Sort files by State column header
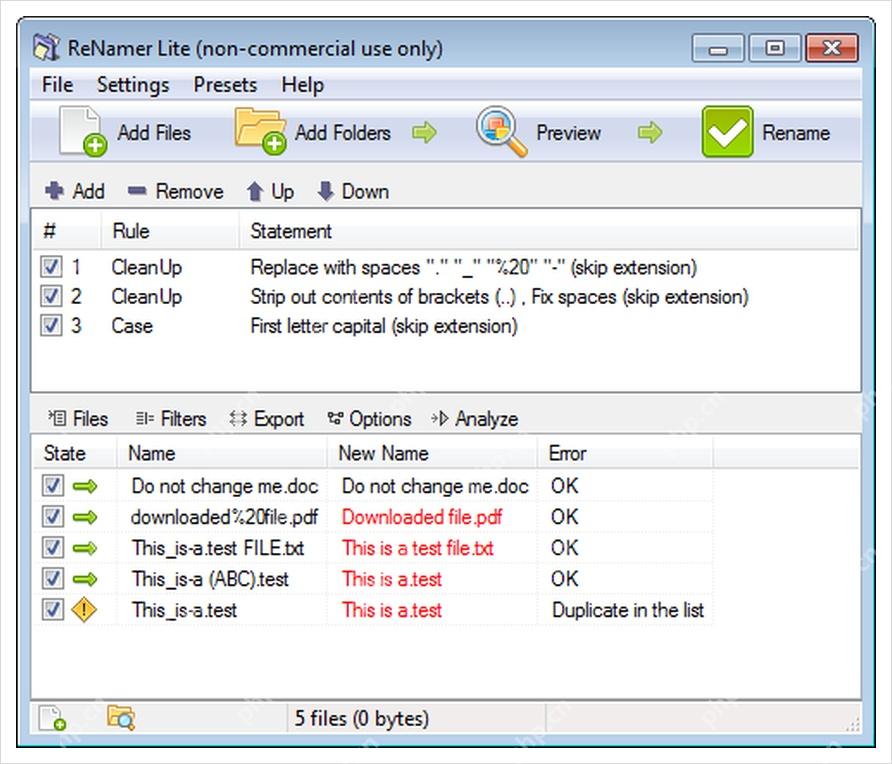This screenshot has width=892, height=764. click(x=75, y=453)
